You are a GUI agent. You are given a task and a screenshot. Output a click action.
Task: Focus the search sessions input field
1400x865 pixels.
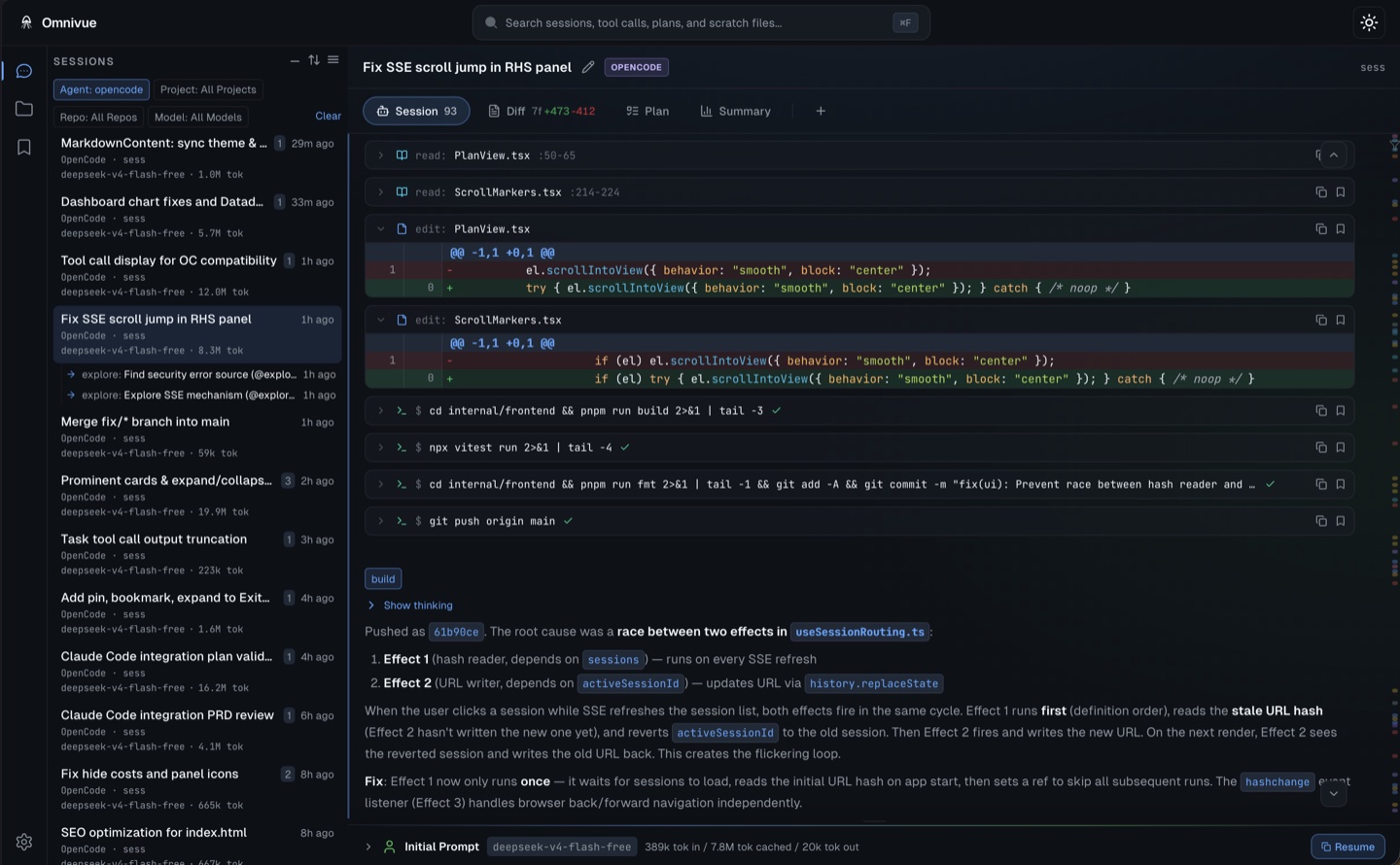coord(701,22)
